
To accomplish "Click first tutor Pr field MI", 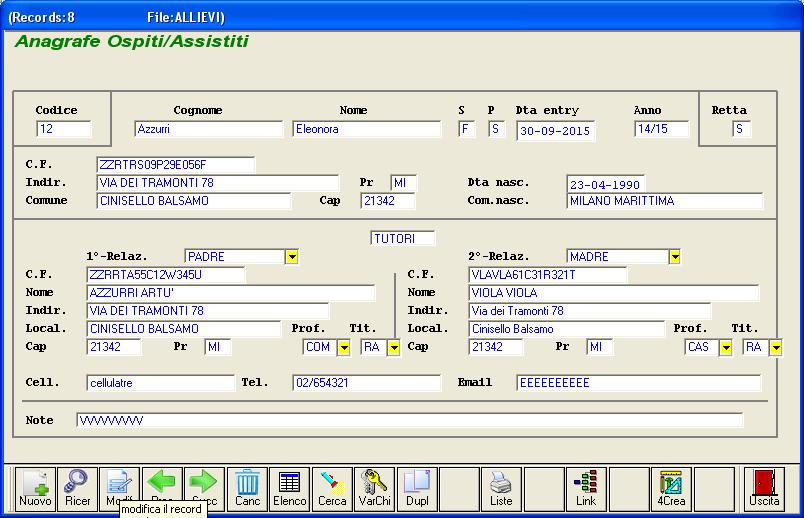I will [218, 347].
